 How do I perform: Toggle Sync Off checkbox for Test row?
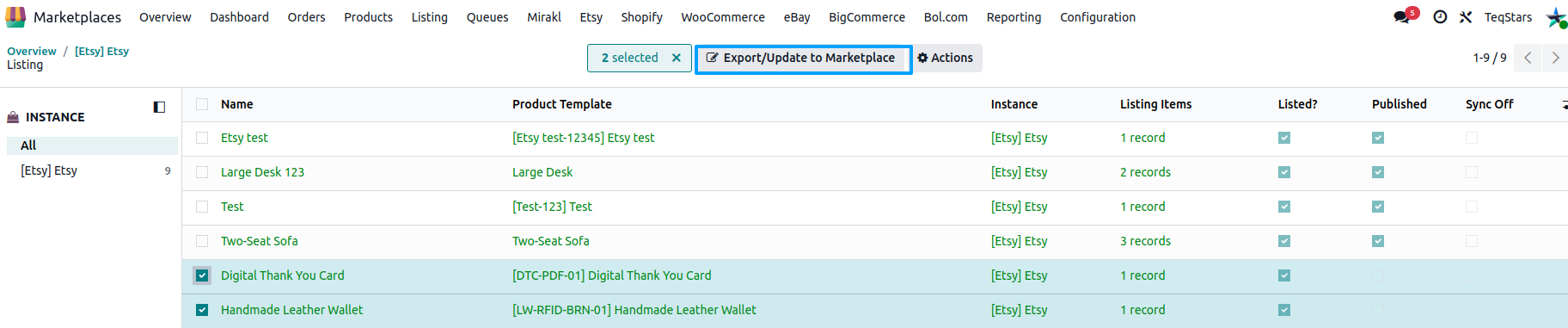click(1472, 207)
